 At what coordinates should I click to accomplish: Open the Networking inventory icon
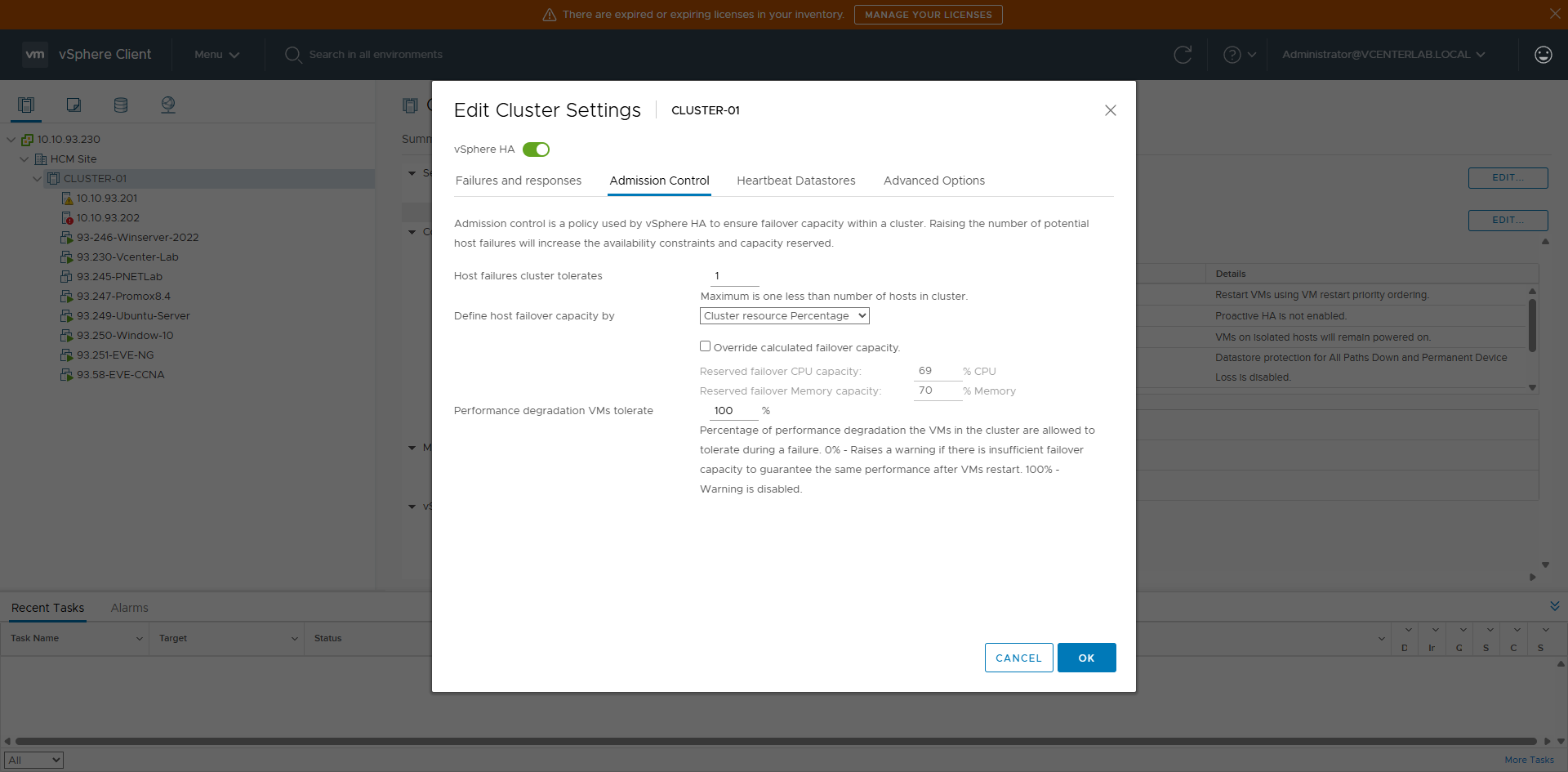(168, 105)
